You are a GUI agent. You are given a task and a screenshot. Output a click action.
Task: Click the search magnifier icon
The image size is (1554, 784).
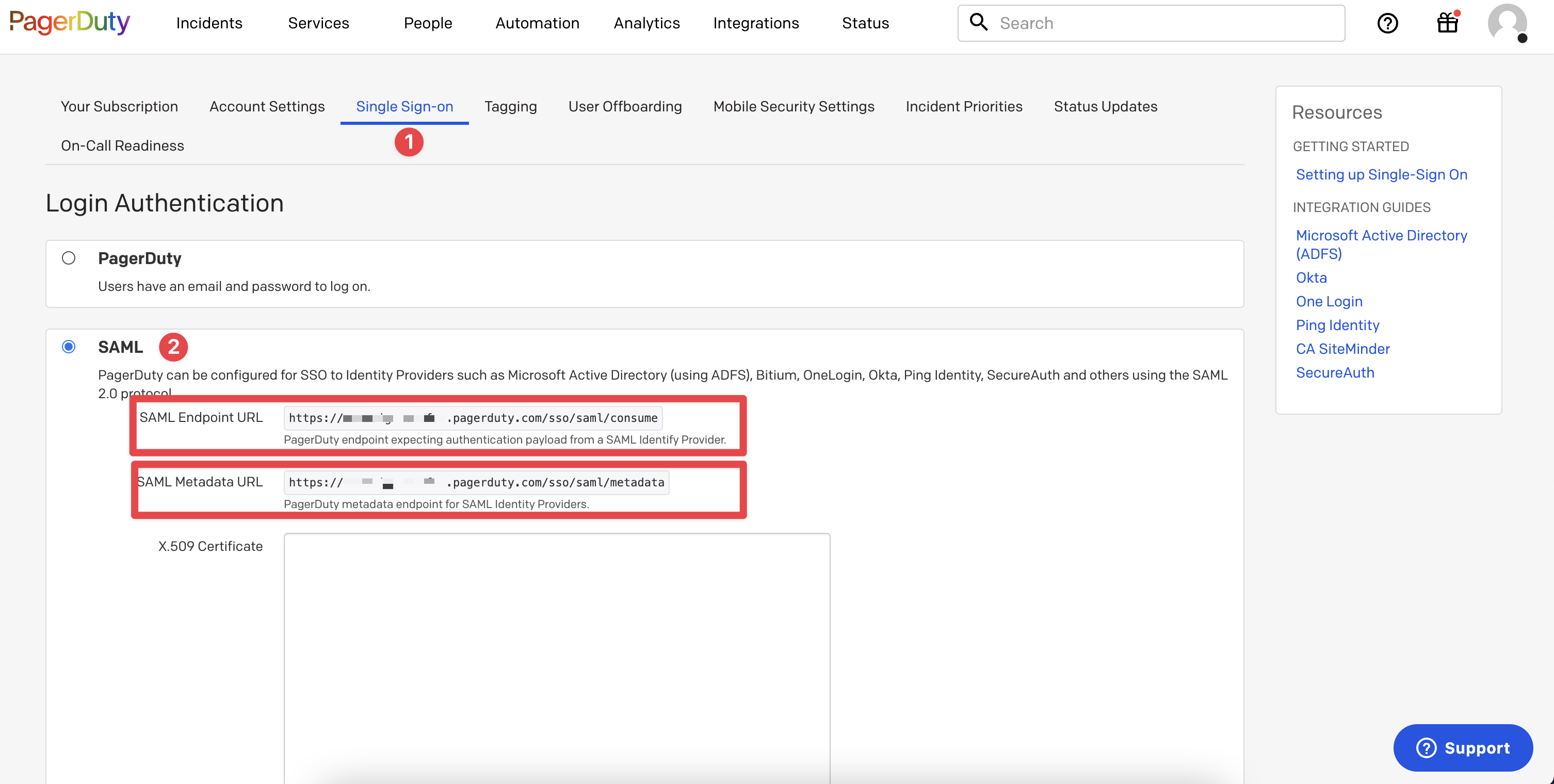pyautogui.click(x=978, y=22)
